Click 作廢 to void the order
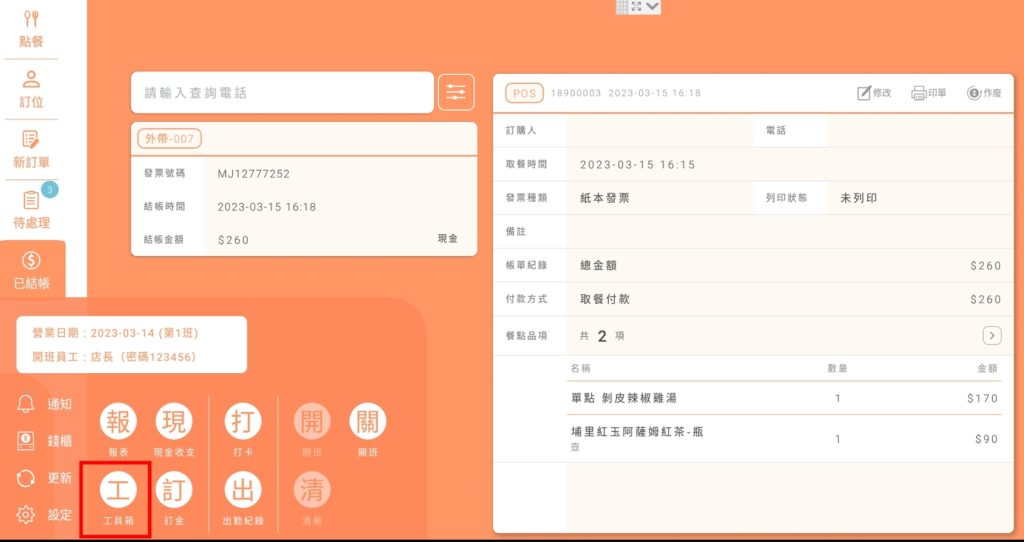This screenshot has width=1024, height=542. pos(984,93)
